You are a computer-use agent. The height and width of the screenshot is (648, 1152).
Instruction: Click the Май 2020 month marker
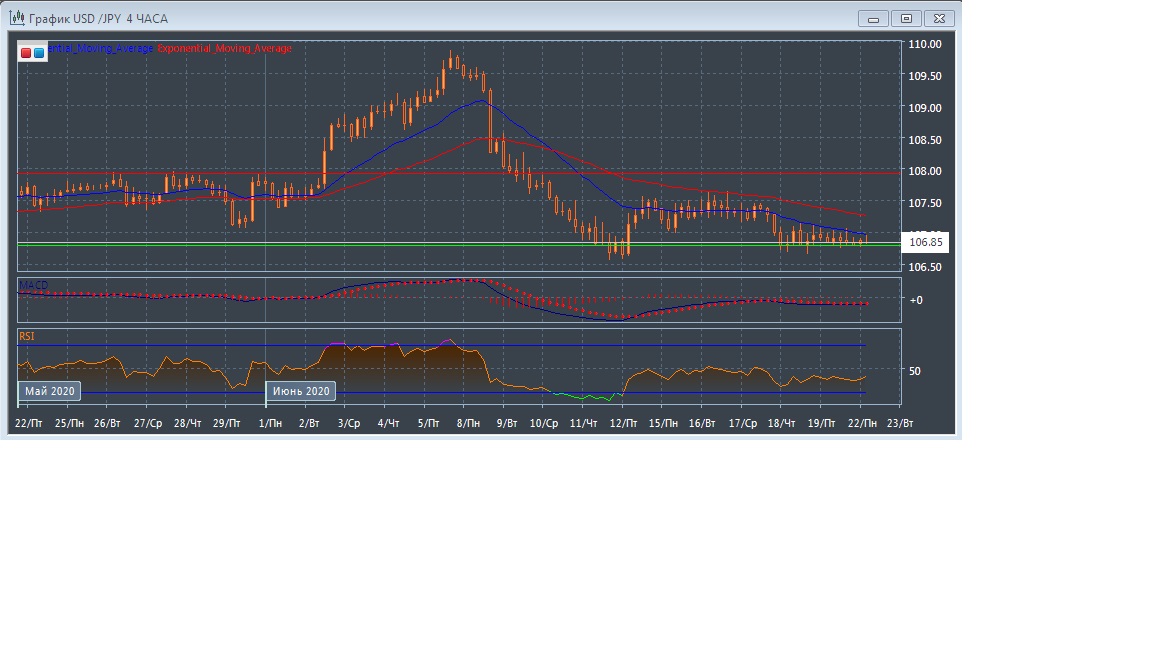(x=49, y=391)
